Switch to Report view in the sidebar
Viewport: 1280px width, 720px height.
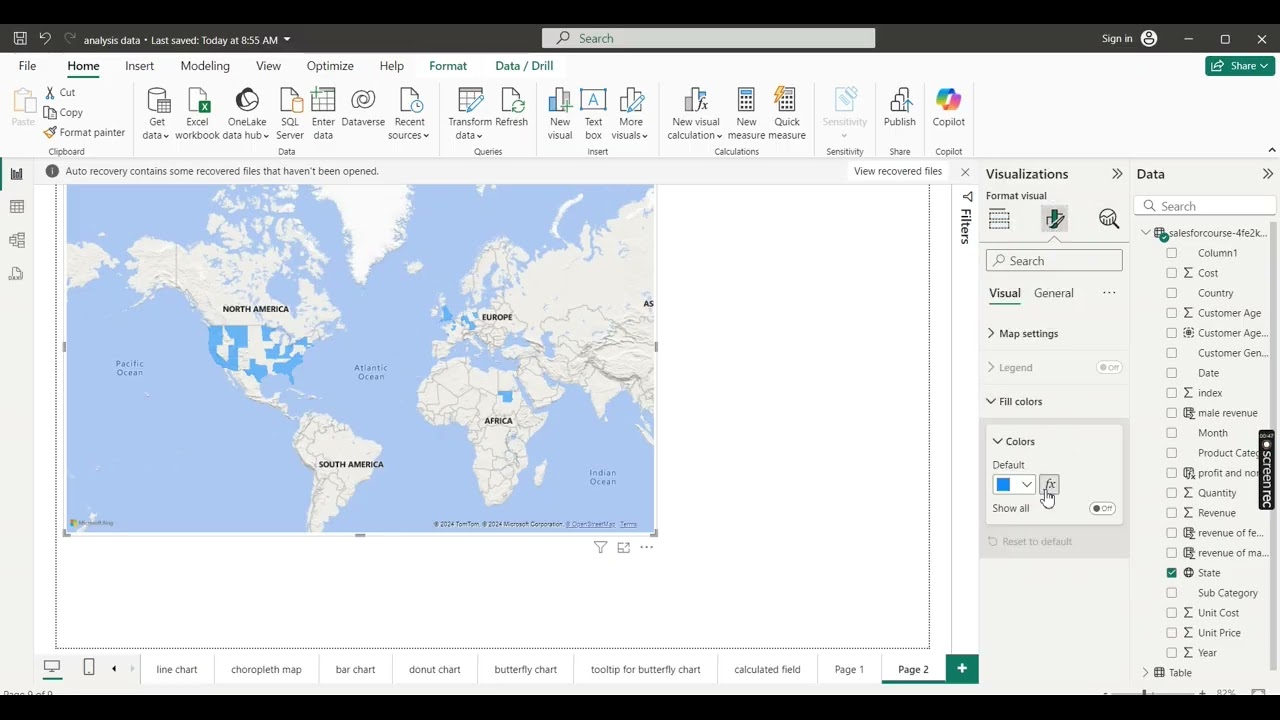click(17, 174)
